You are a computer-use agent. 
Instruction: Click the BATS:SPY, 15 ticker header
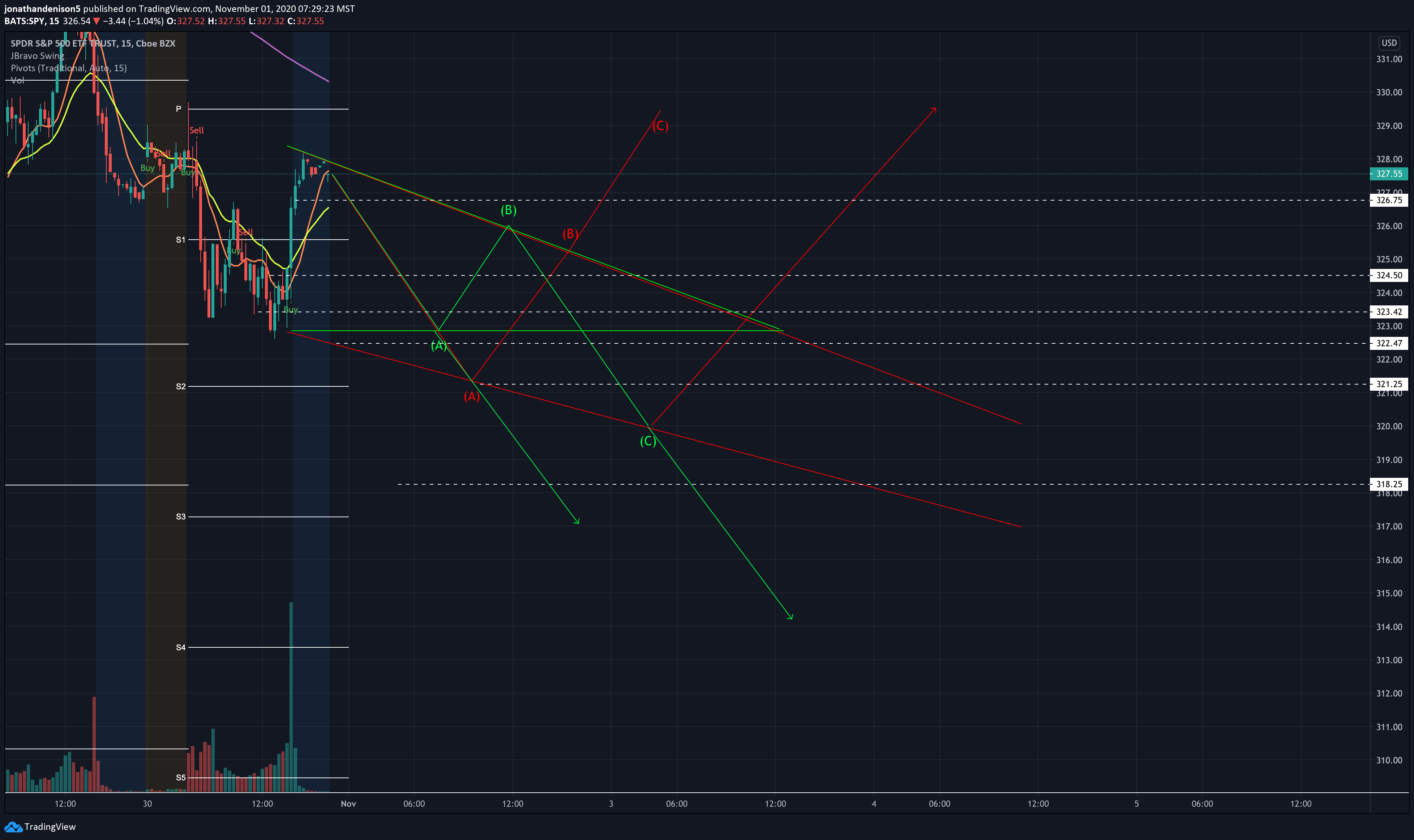point(32,21)
